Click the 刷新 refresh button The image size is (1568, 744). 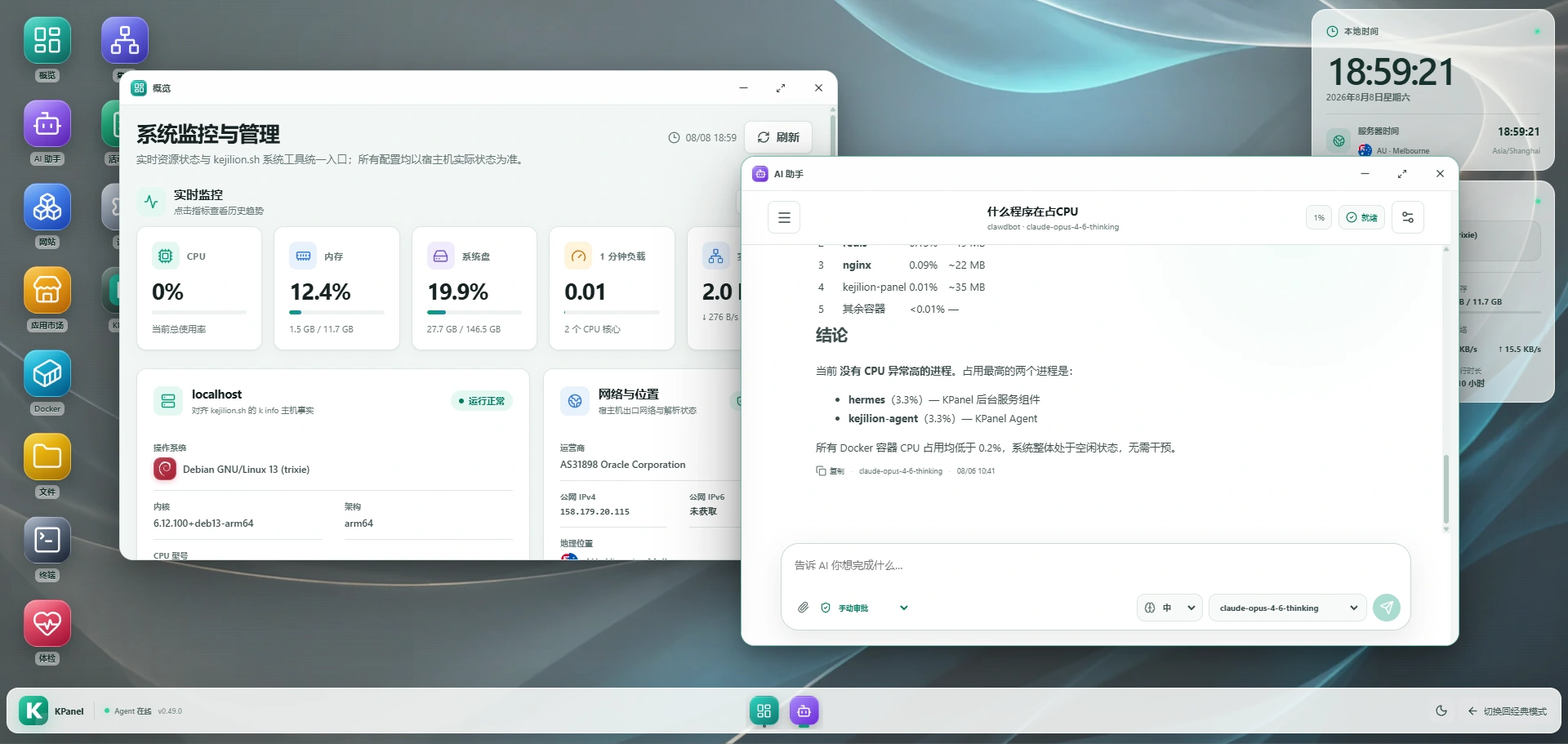coord(778,137)
